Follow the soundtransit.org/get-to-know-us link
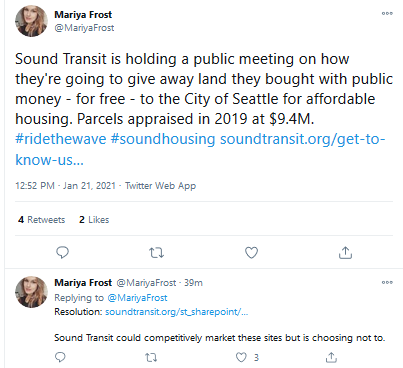The height and width of the screenshot is (368, 403). (x=200, y=149)
